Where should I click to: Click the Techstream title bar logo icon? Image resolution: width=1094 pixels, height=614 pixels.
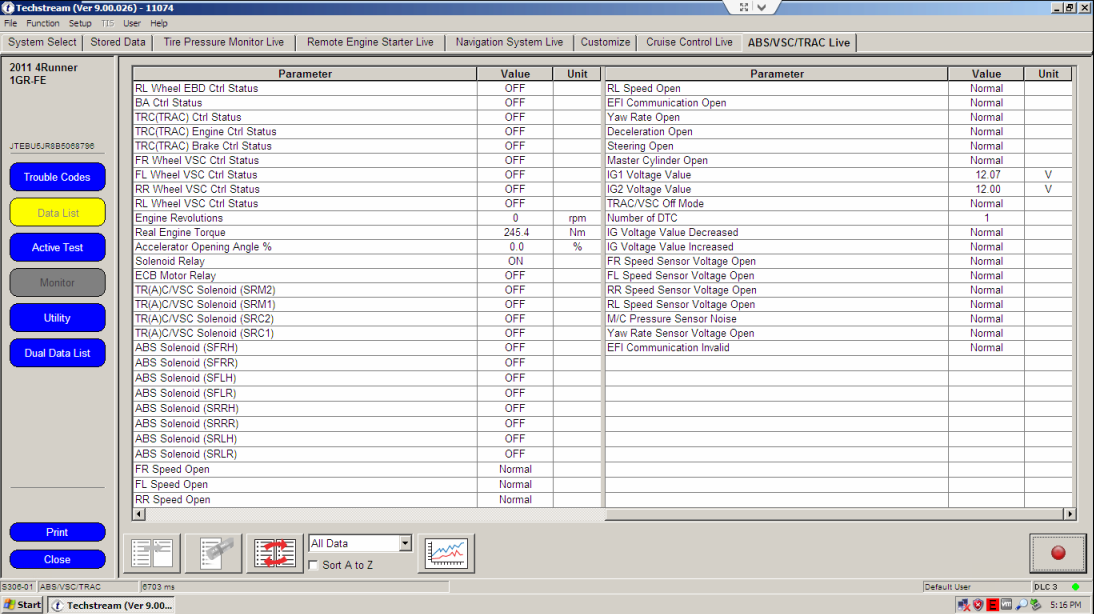tap(8, 8)
